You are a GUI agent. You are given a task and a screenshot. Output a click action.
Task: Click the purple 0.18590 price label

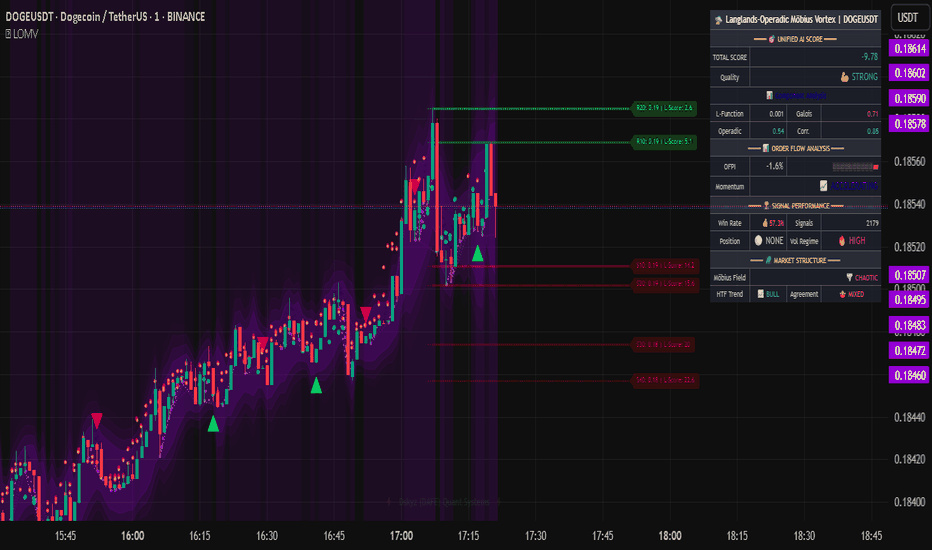909,98
